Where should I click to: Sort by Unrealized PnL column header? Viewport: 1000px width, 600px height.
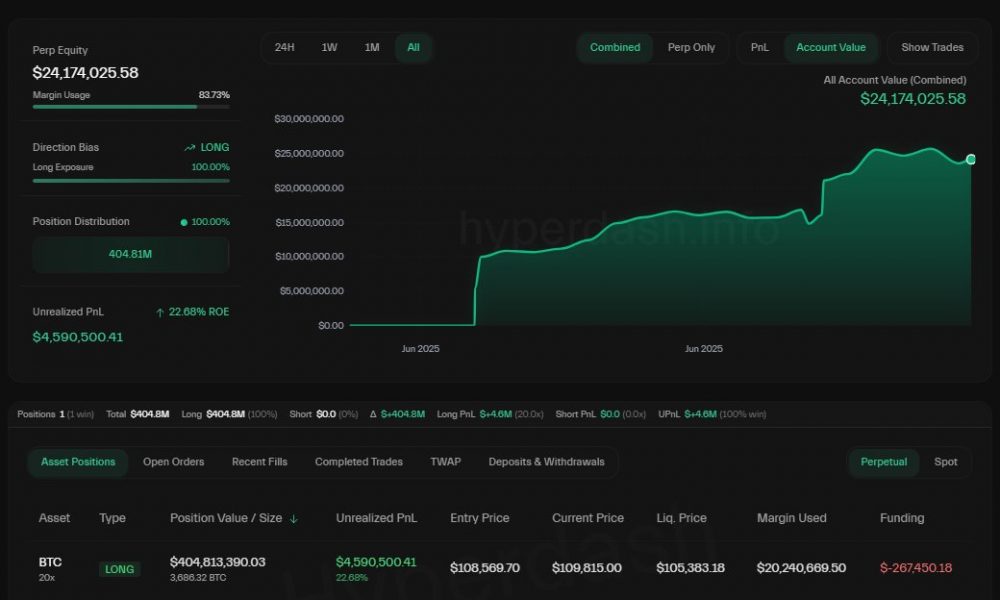pyautogui.click(x=376, y=518)
